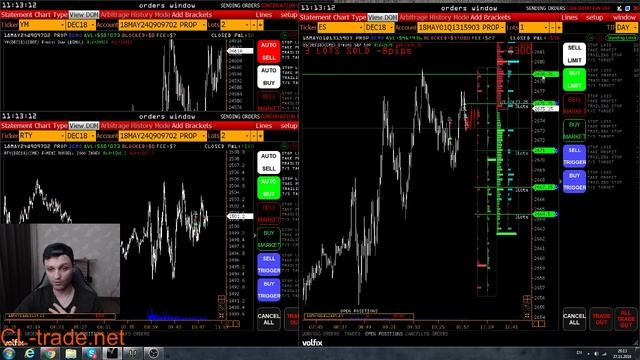Click ALL TRADE OUT in ES window
Image resolution: width=640 pixels, height=360 pixels.
coord(626,319)
